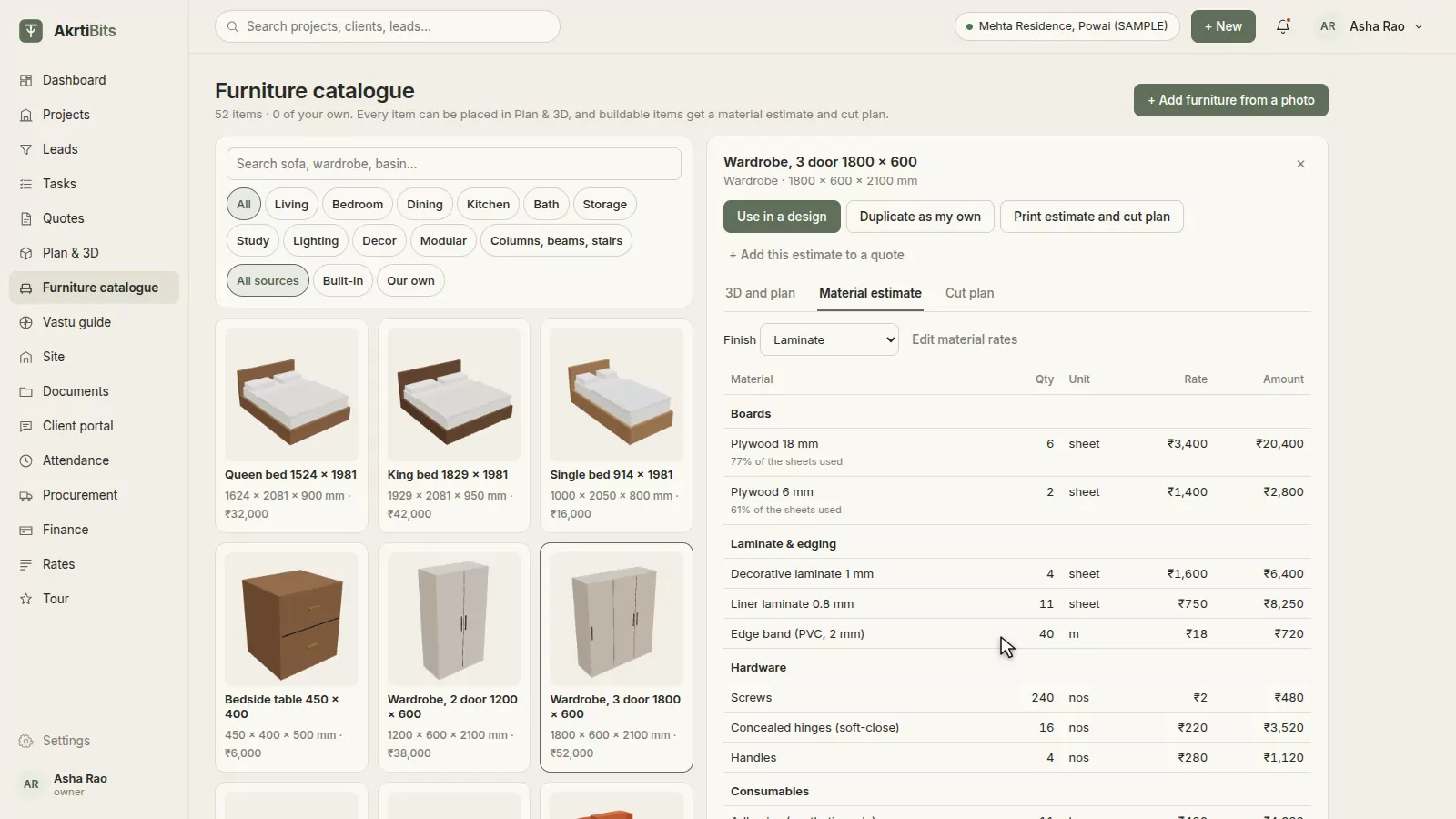Open the Rates icon in sidebar
Viewport: 1456px width, 819px height.
25,564
